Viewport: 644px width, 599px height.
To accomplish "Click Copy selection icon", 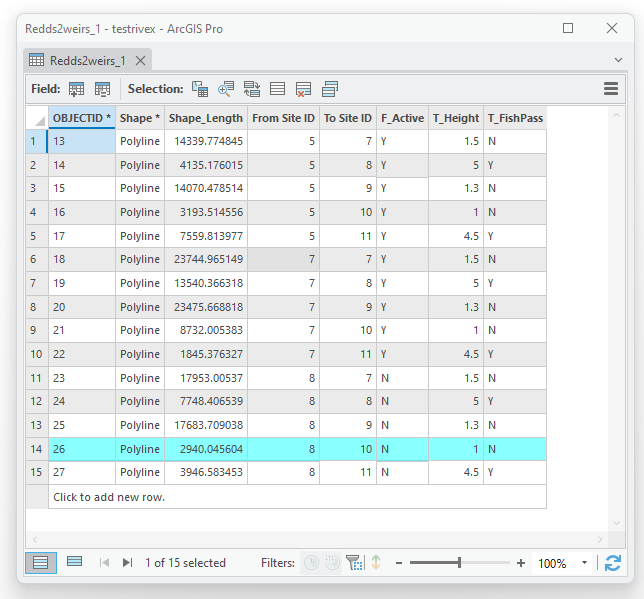I will tap(330, 89).
